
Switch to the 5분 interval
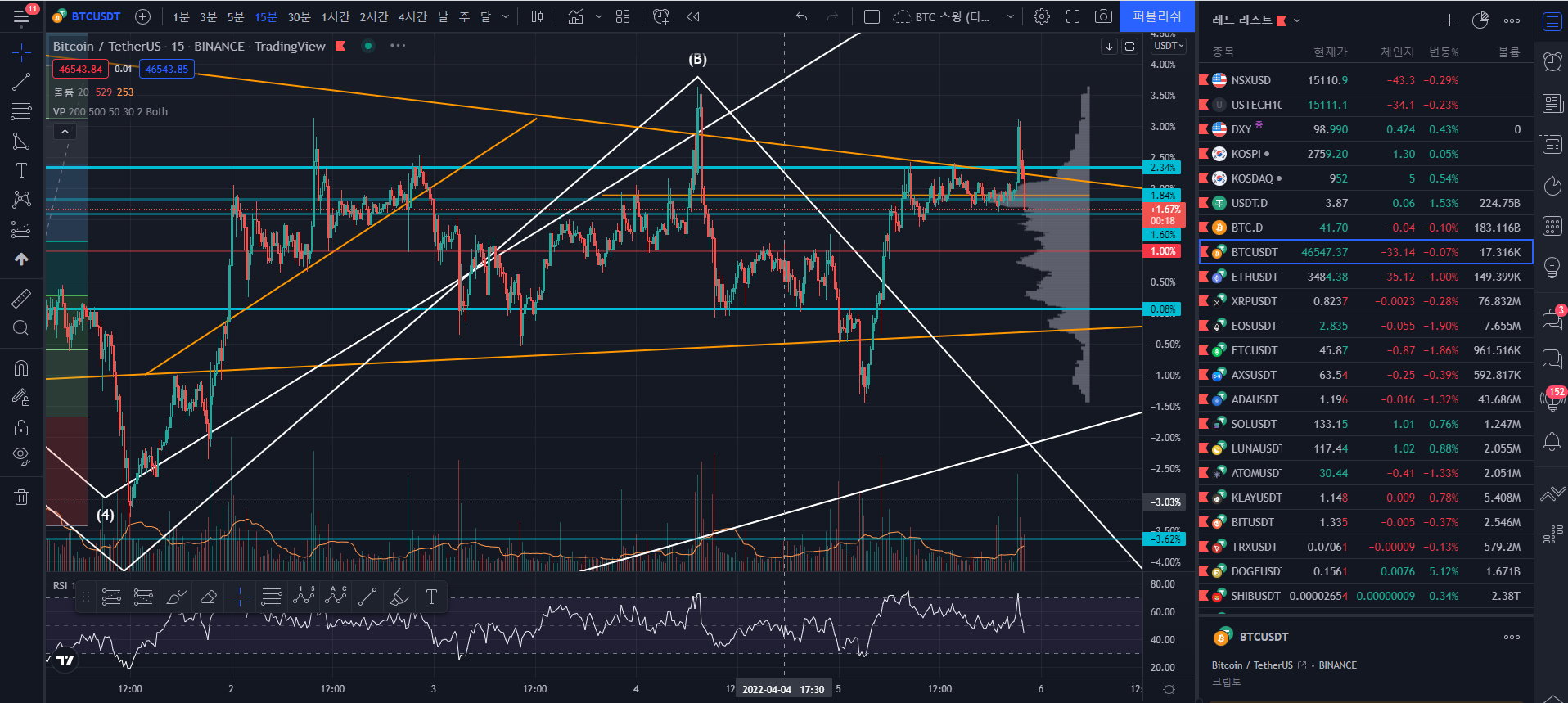point(236,16)
